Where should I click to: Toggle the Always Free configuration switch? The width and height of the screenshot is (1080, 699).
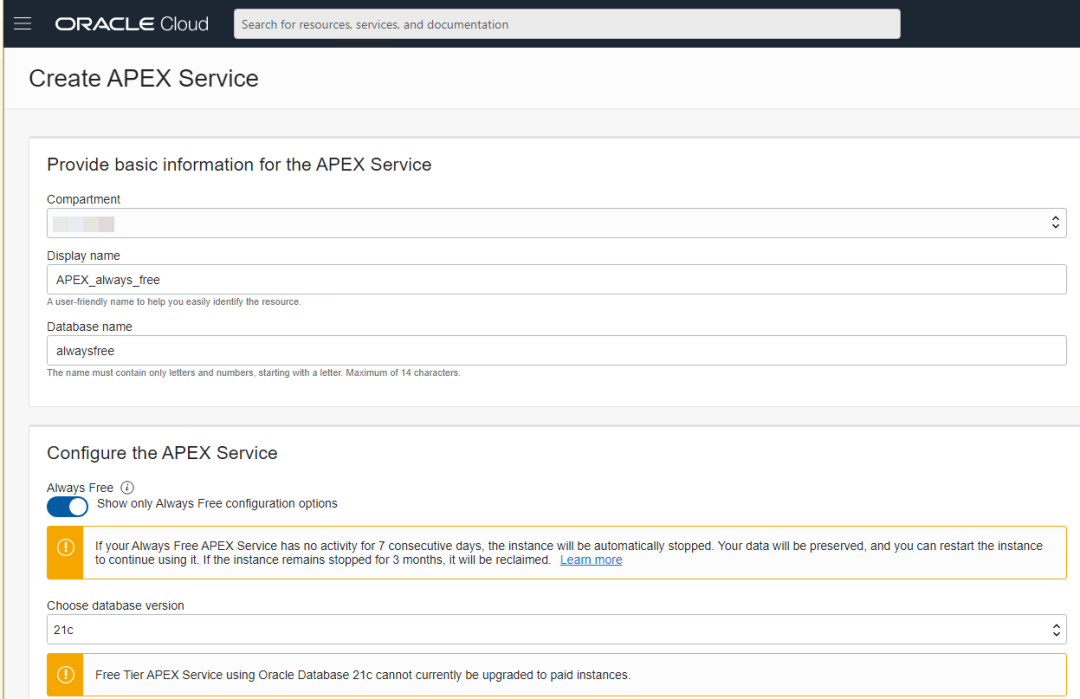point(67,506)
